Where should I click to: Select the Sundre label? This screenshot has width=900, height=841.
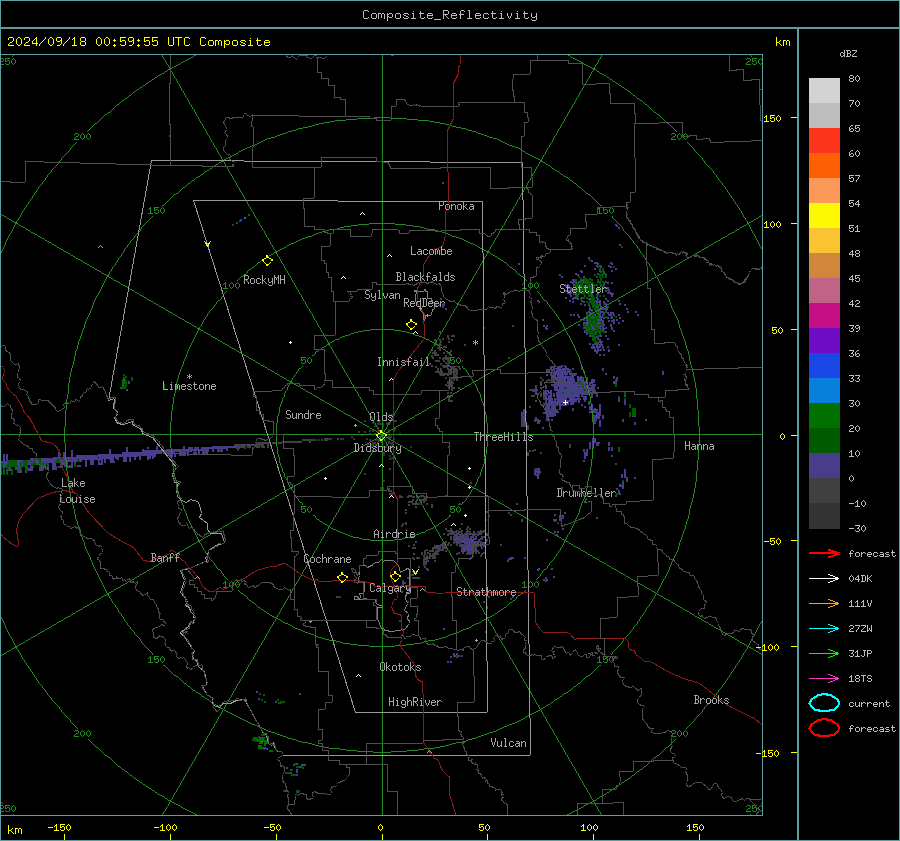(x=303, y=414)
